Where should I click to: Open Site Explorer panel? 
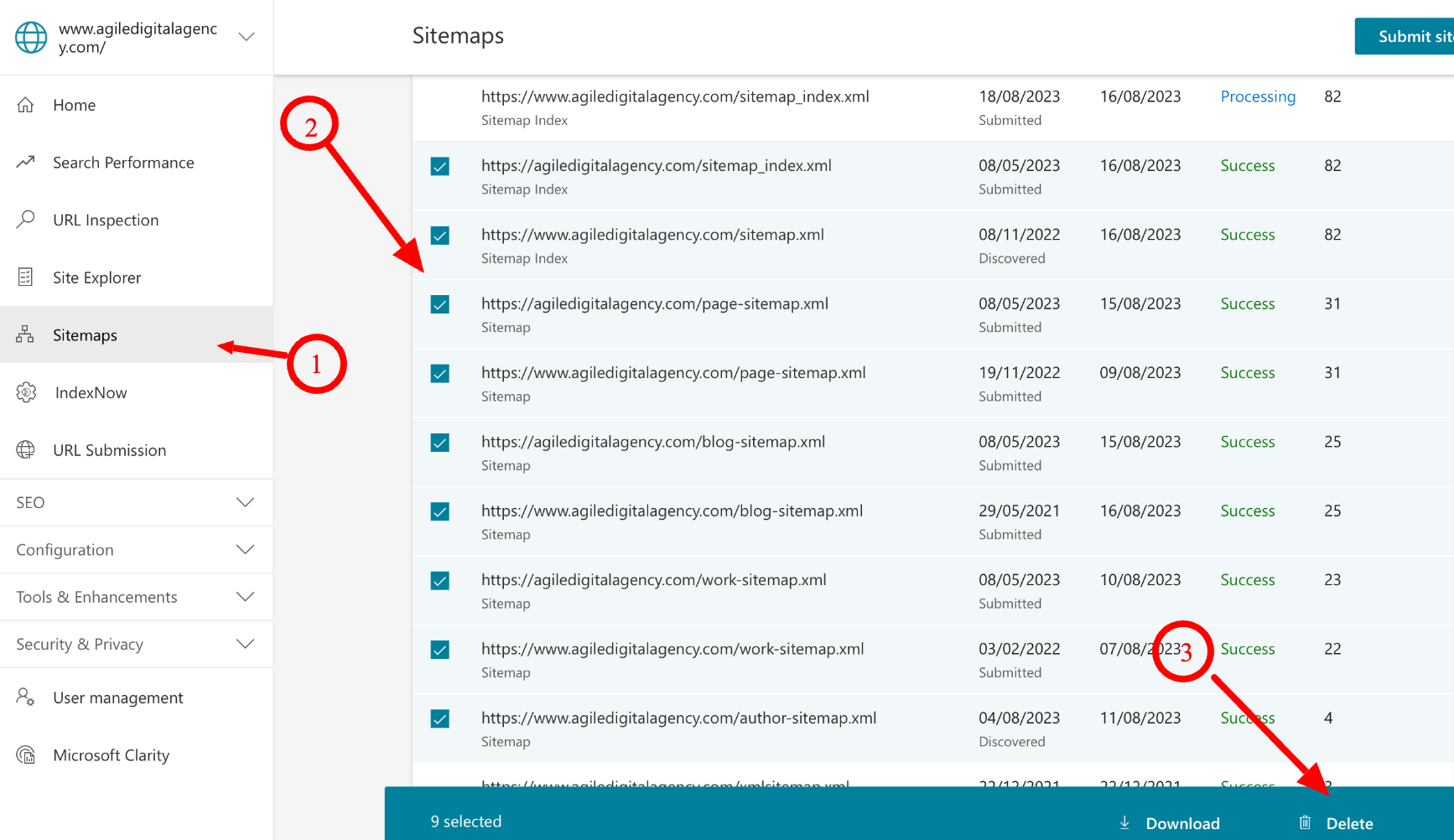(x=97, y=277)
